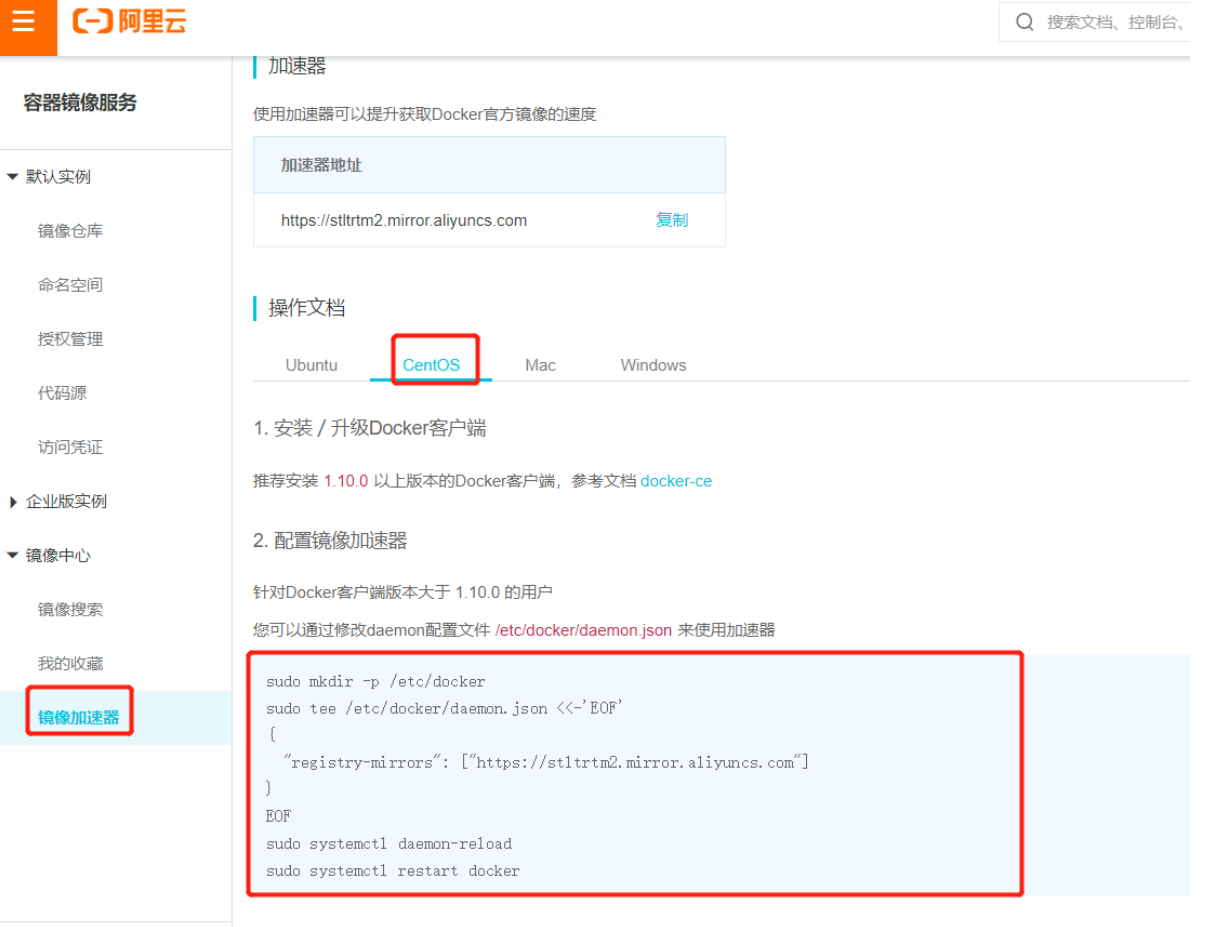Expand the 企业版实例 tree section

pos(12,502)
